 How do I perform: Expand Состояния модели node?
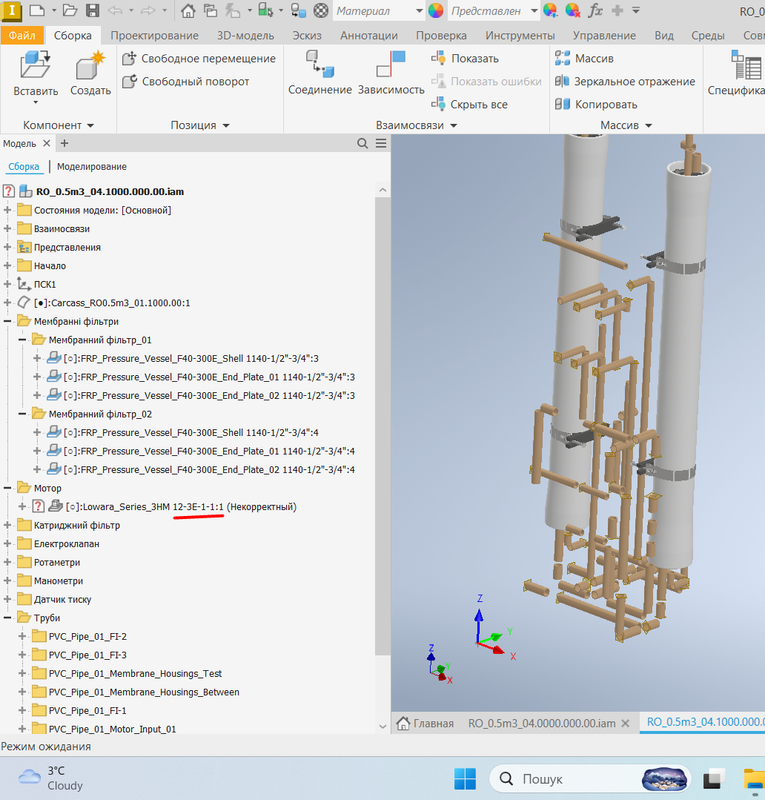[7, 210]
